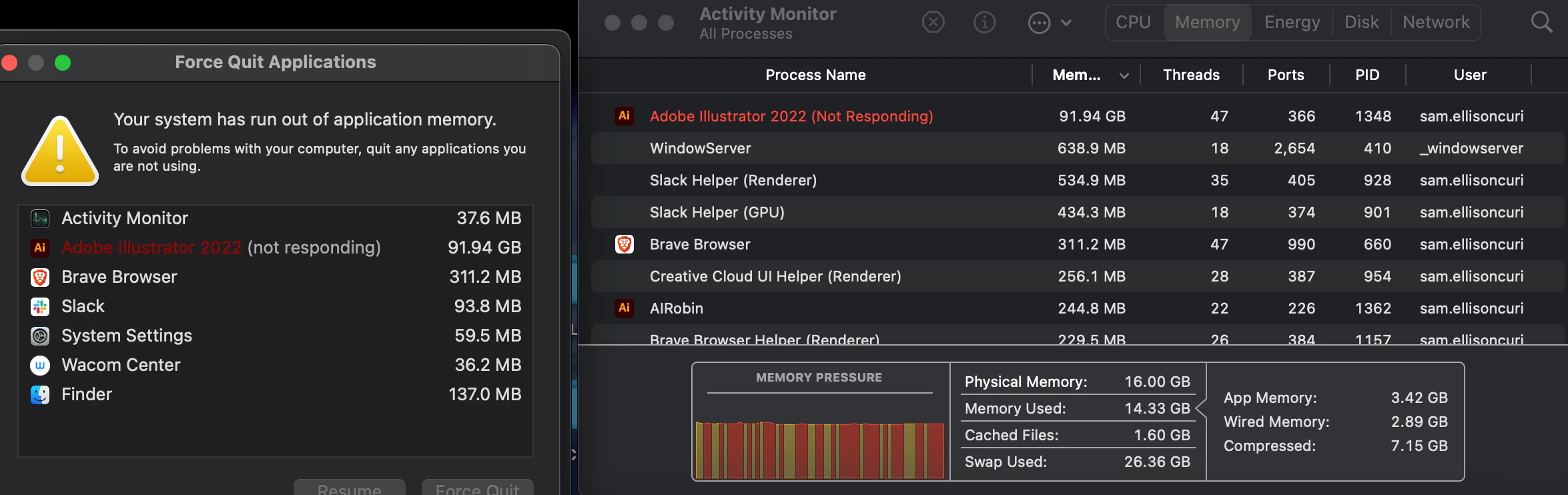Image resolution: width=1568 pixels, height=495 pixels.
Task: Select the Slack Helper (Renderer) process
Action: pyautogui.click(x=733, y=180)
